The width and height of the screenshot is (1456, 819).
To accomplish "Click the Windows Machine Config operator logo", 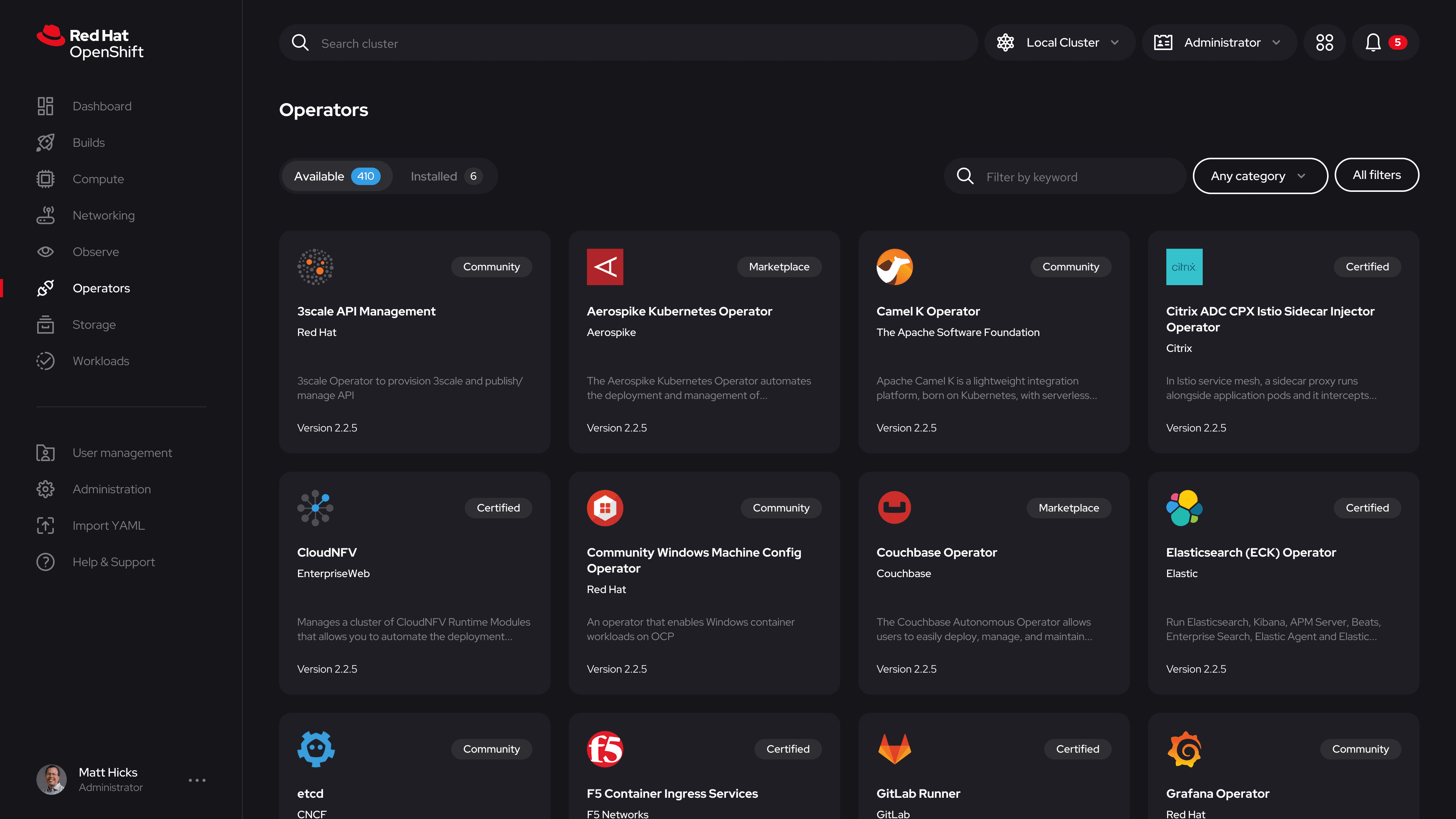I will (x=605, y=508).
